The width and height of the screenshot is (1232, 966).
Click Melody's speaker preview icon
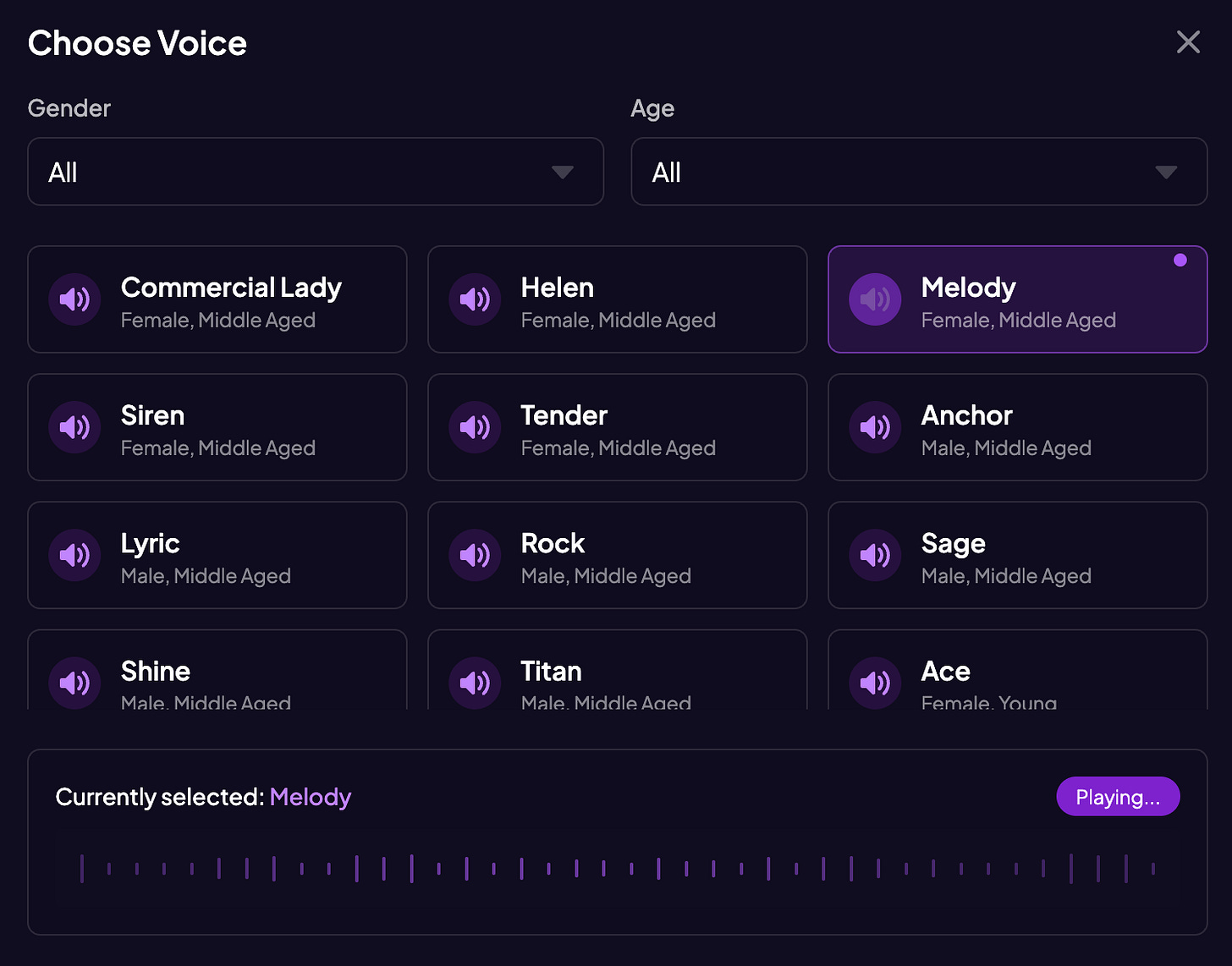pos(875,299)
